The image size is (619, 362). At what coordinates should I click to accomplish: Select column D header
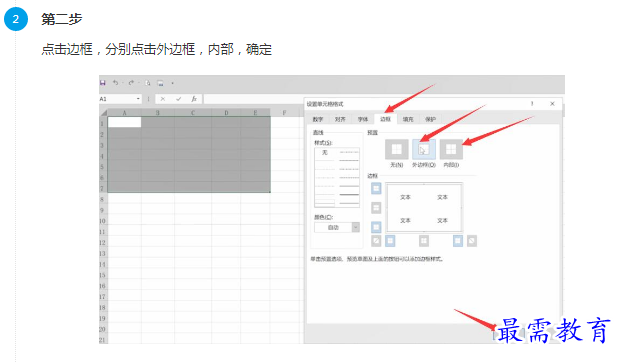coord(226,113)
